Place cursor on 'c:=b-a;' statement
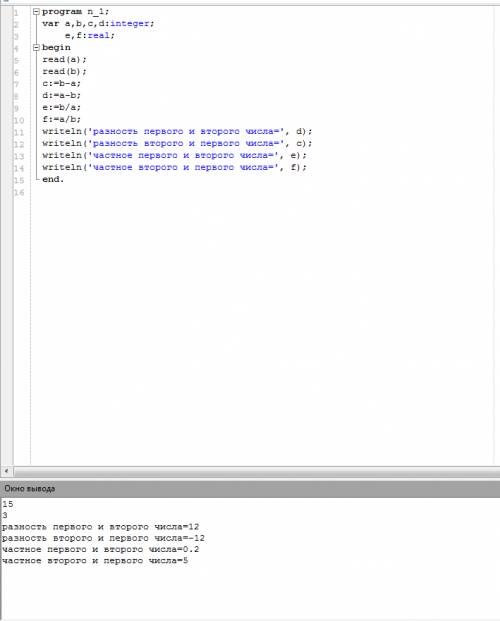 pos(61,83)
